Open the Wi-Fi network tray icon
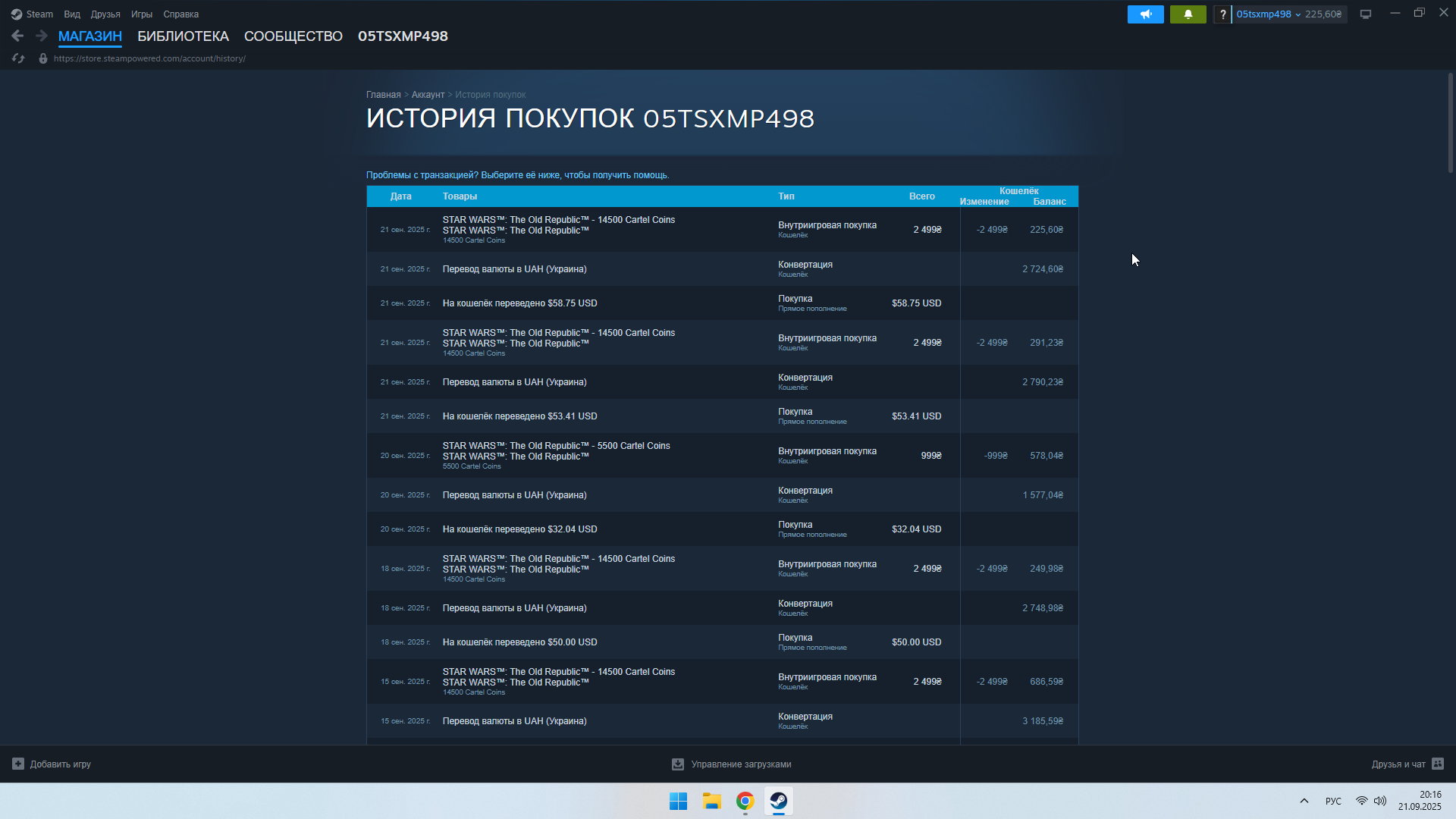 [x=1362, y=801]
